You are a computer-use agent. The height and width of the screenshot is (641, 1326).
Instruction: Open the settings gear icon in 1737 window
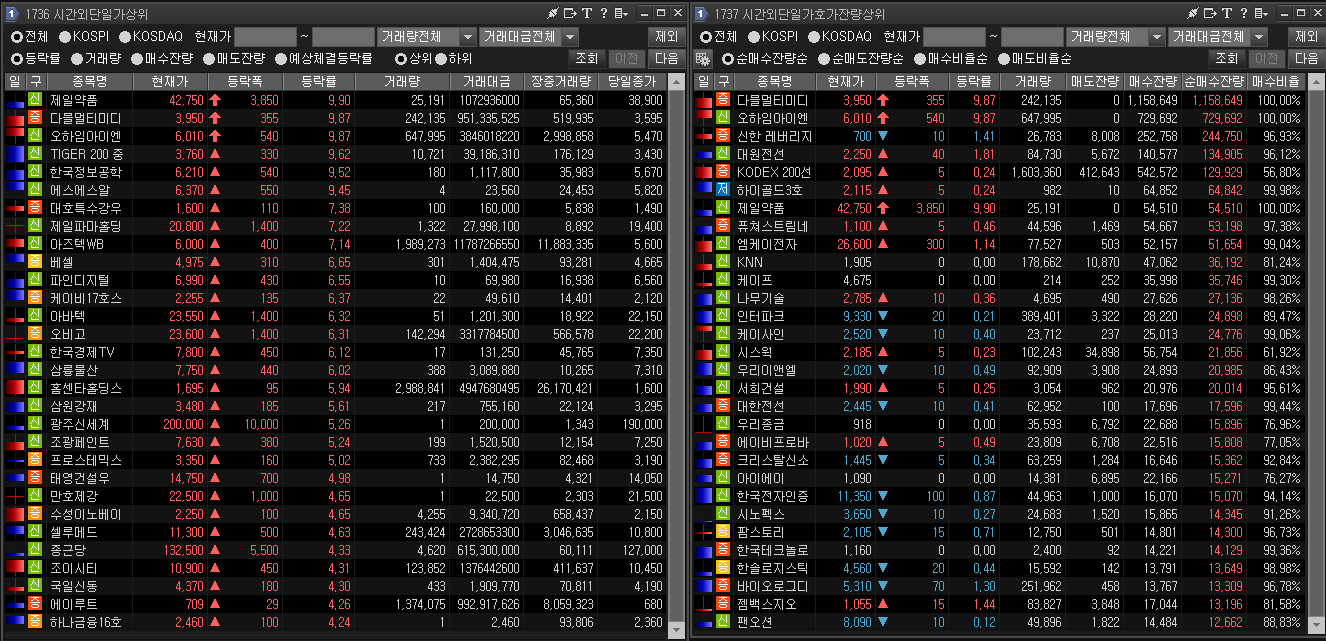703,59
